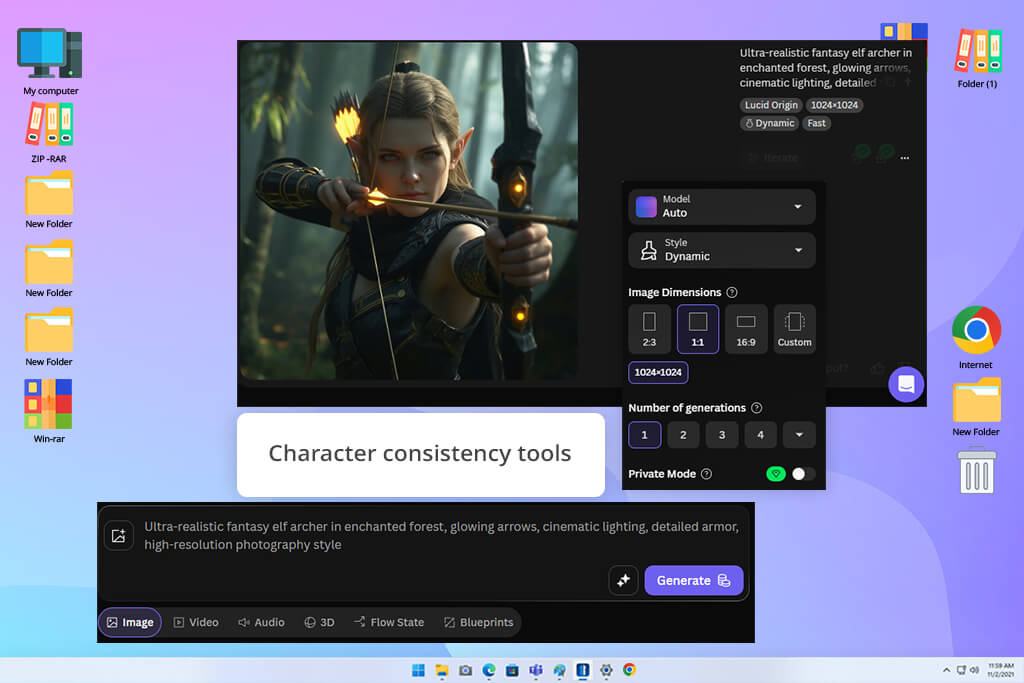
Task: Click the Fast tag
Action: click(x=816, y=123)
